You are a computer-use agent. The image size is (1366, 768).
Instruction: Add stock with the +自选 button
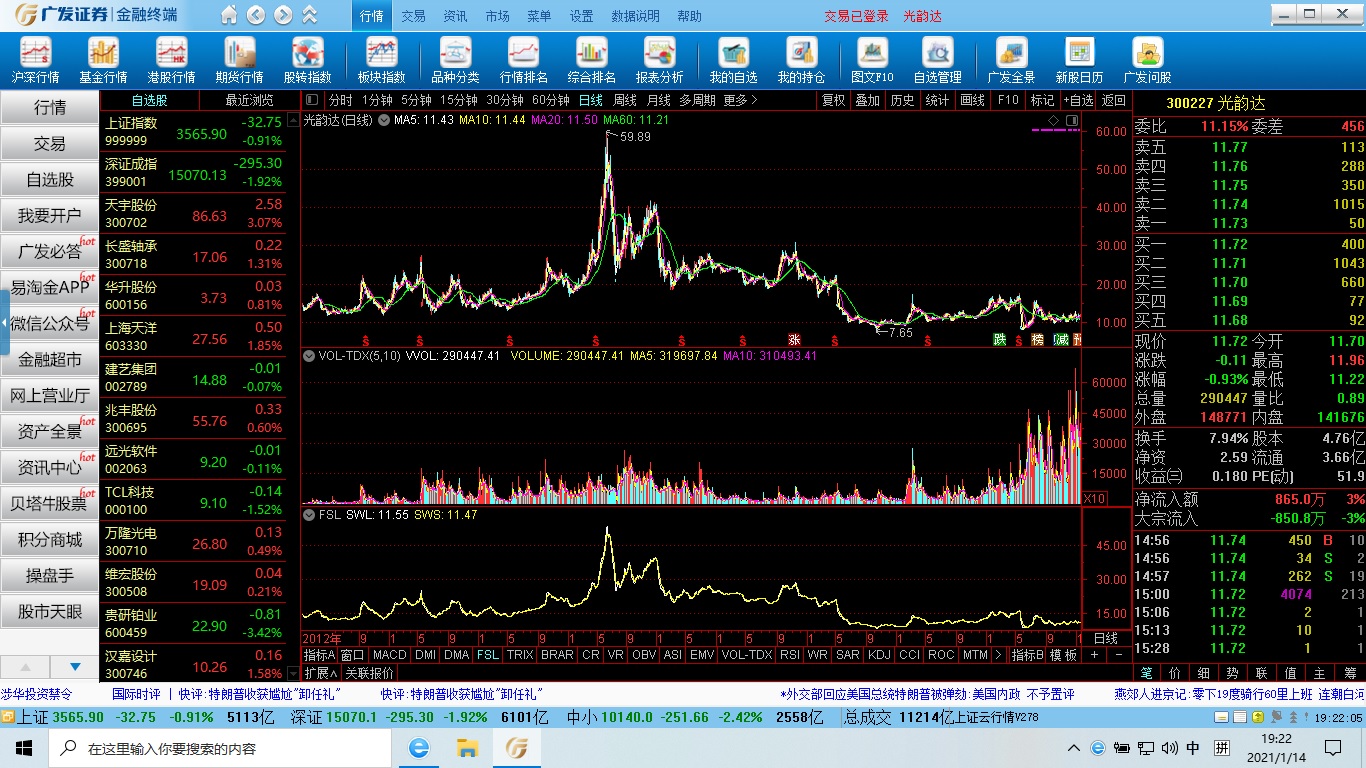[x=1078, y=100]
